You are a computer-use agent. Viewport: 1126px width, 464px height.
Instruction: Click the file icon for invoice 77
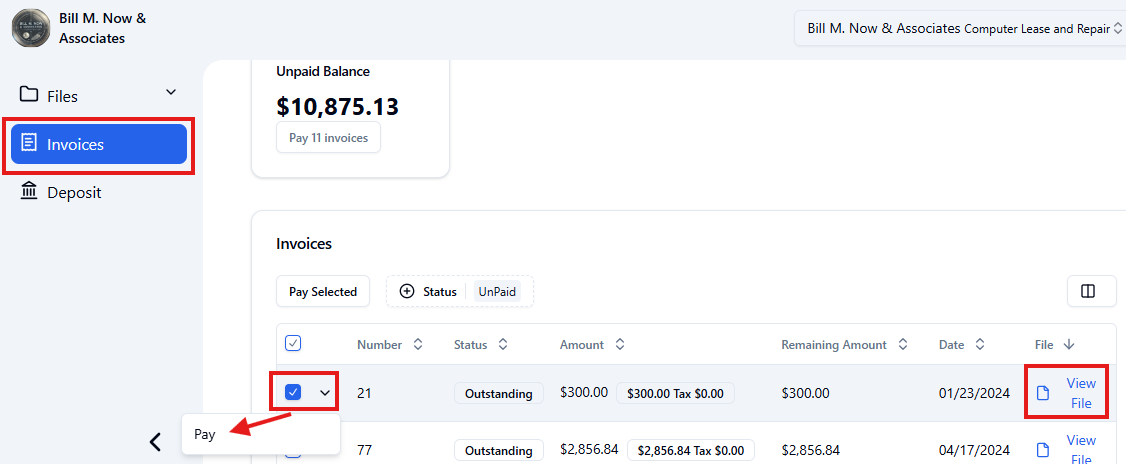point(1043,450)
